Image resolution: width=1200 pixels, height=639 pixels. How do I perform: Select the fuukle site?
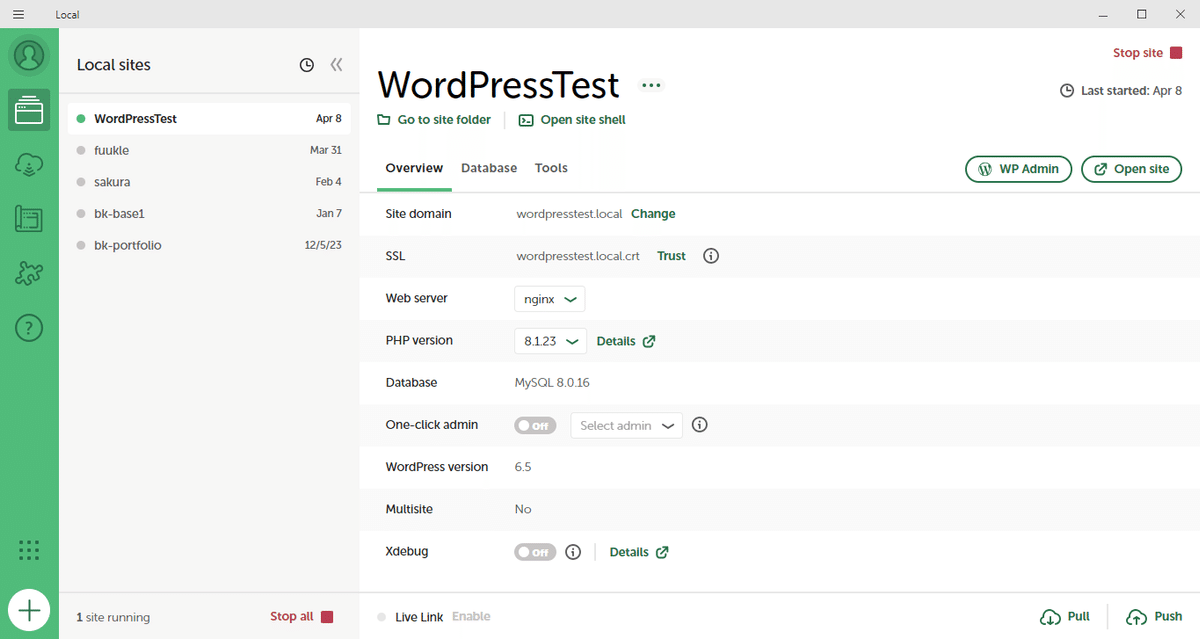coord(209,150)
